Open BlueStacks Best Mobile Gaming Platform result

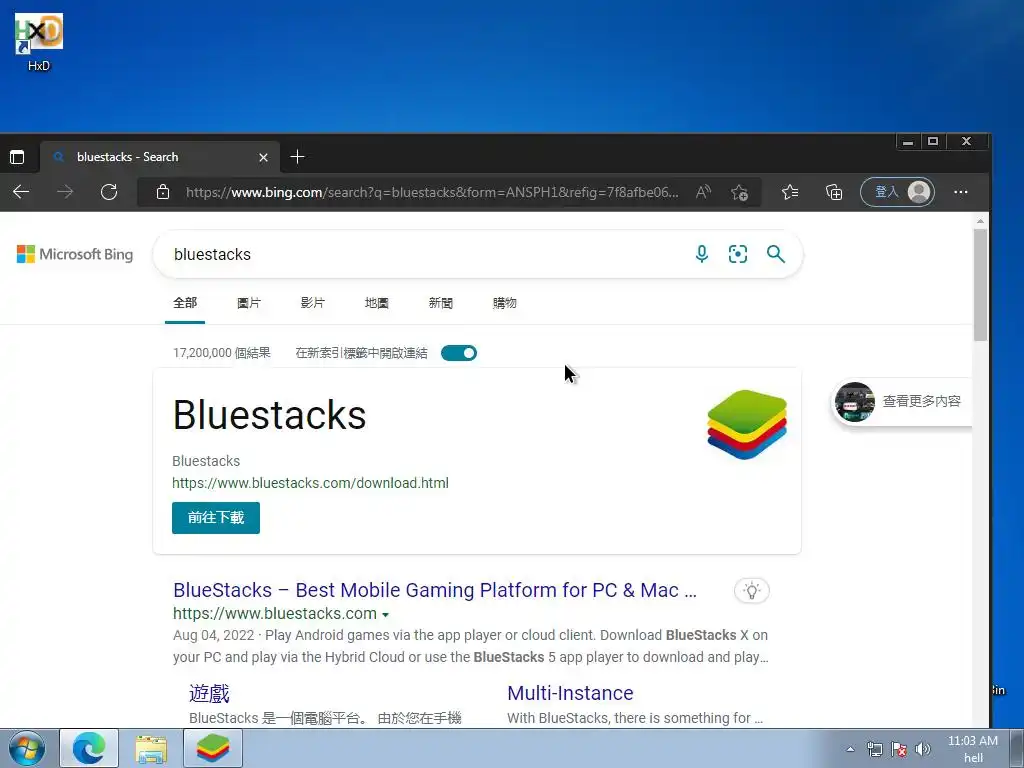click(435, 590)
